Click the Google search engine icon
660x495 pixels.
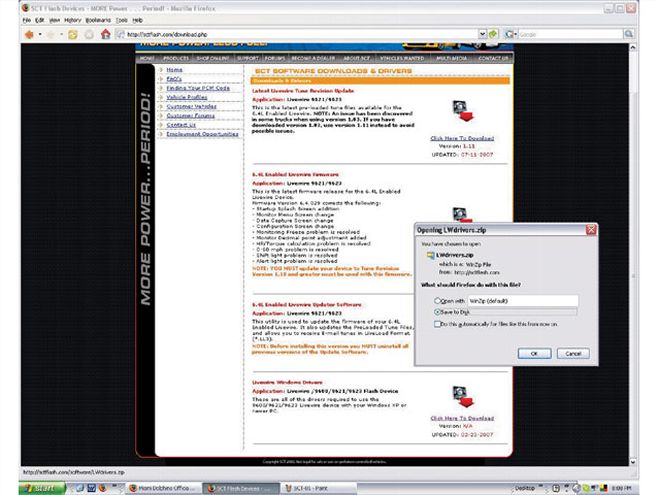[509, 34]
